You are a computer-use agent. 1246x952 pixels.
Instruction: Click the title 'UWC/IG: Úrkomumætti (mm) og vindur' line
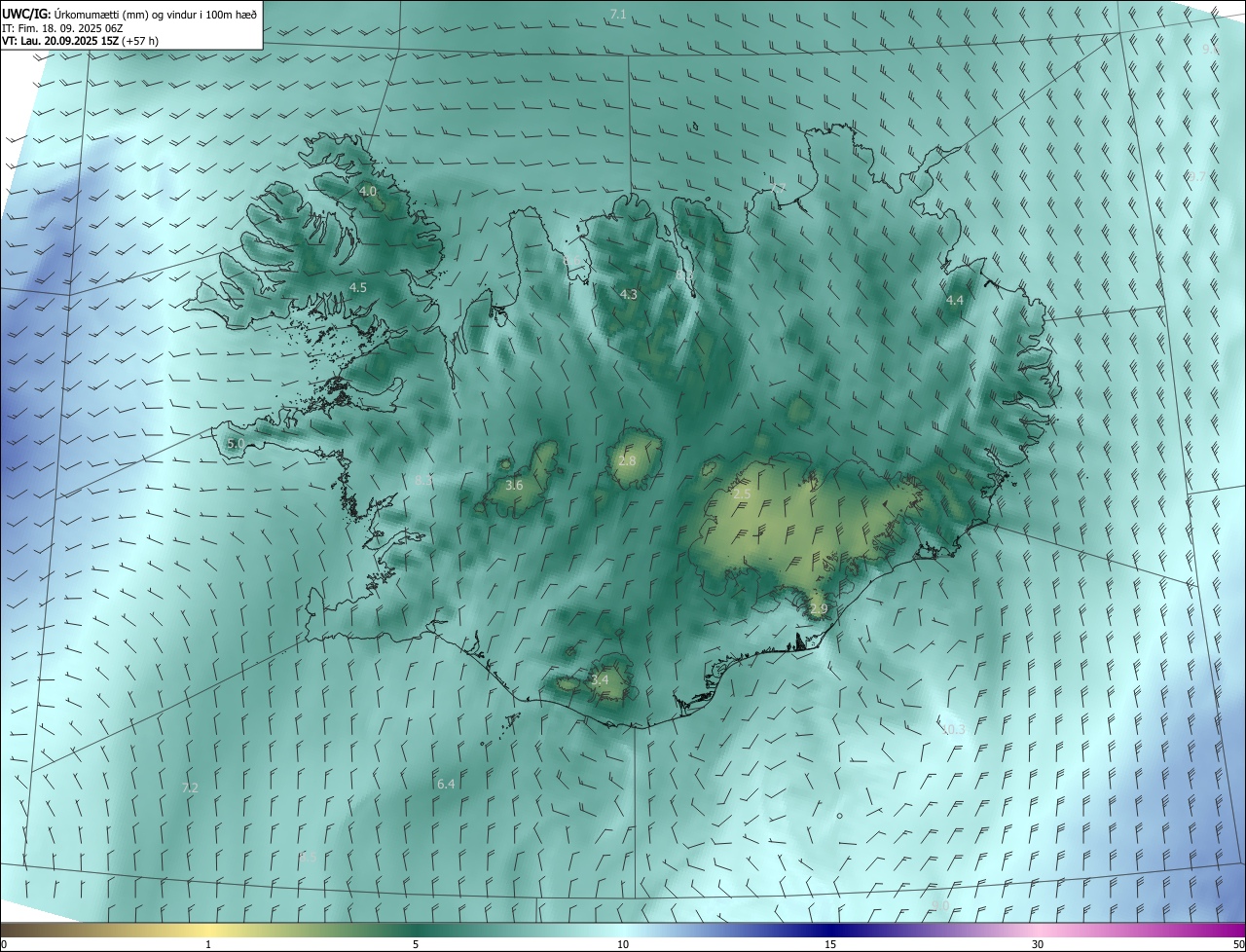pyautogui.click(x=129, y=14)
